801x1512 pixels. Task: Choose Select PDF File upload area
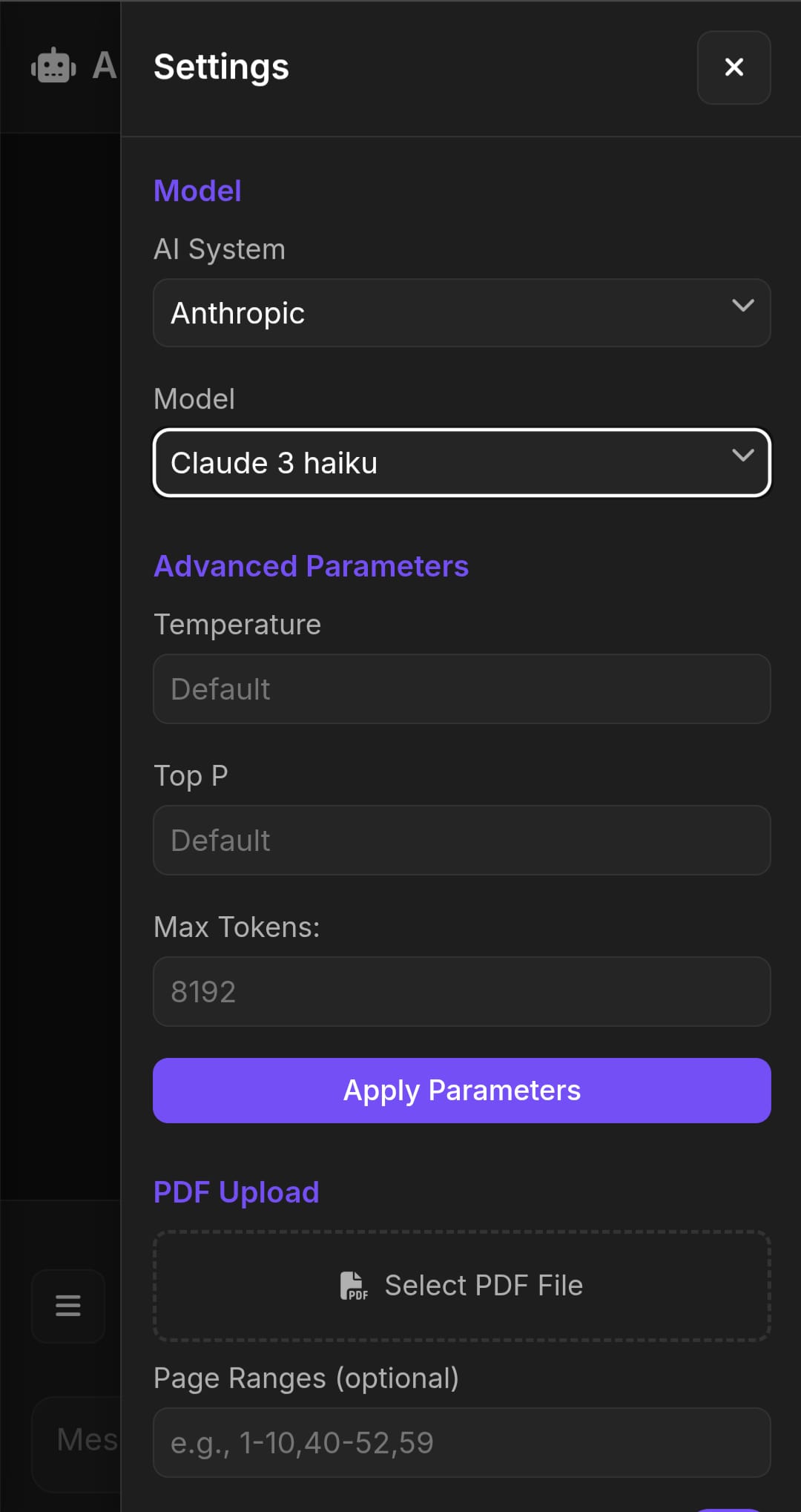pos(461,1286)
